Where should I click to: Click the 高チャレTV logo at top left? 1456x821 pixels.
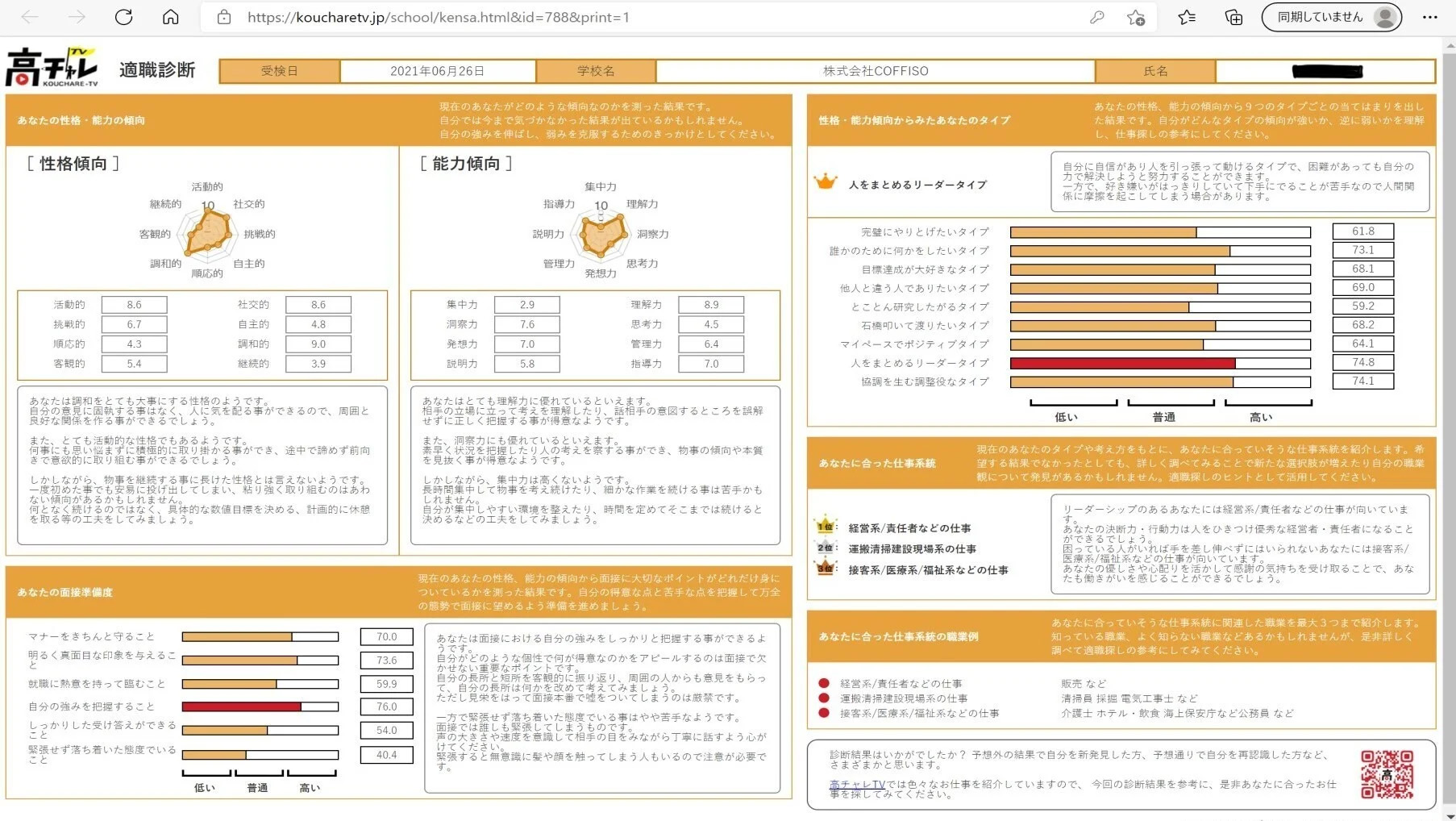pyautogui.click(x=52, y=68)
